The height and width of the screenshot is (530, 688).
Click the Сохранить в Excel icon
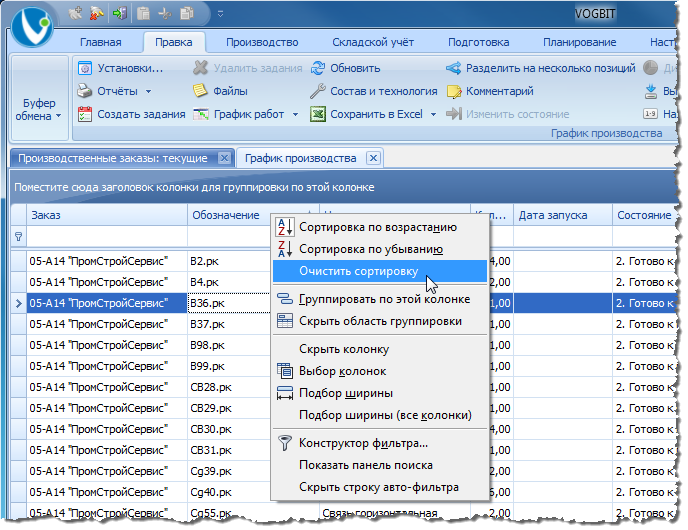click(318, 114)
